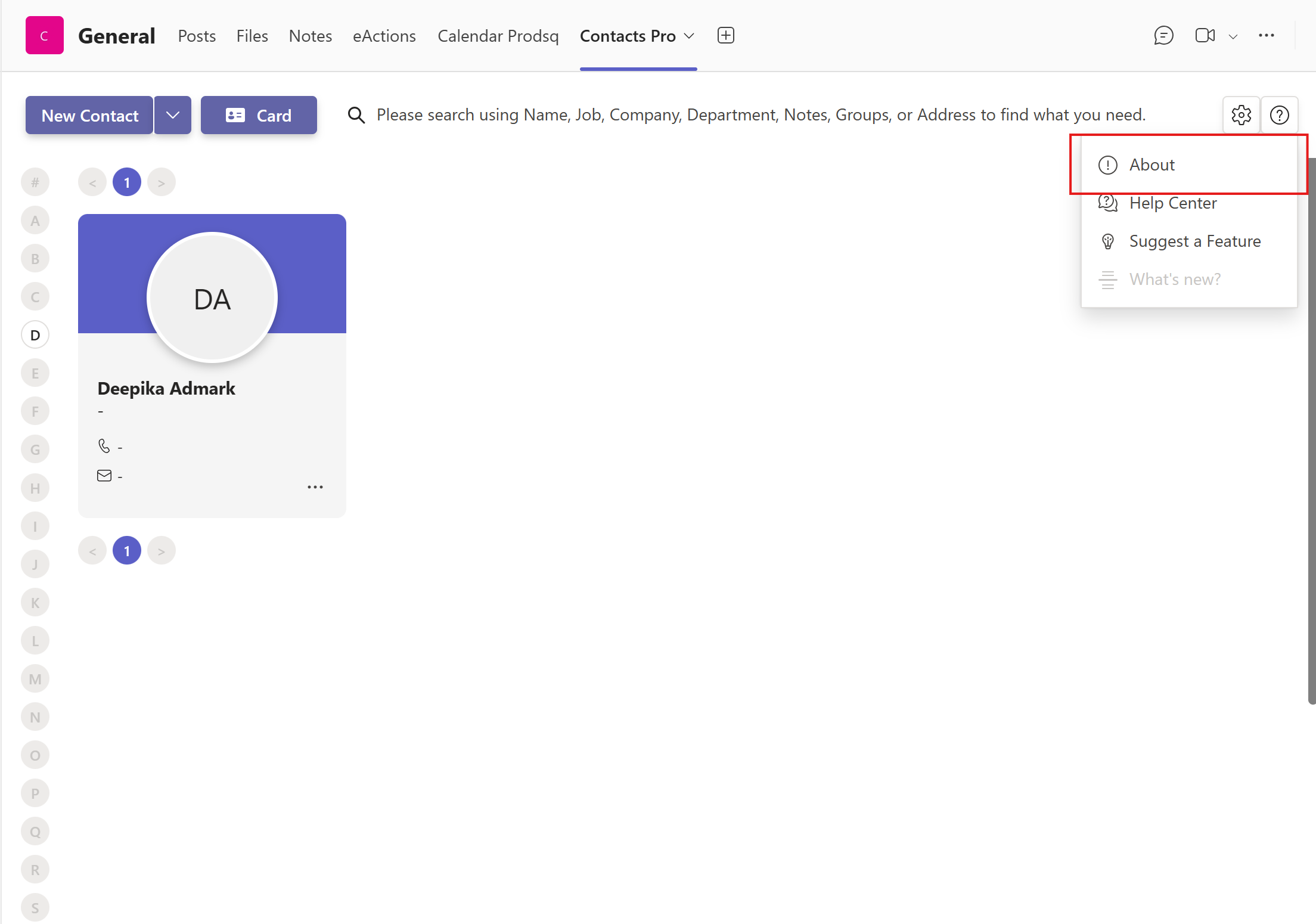Click the help question mark icon

pos(1280,115)
